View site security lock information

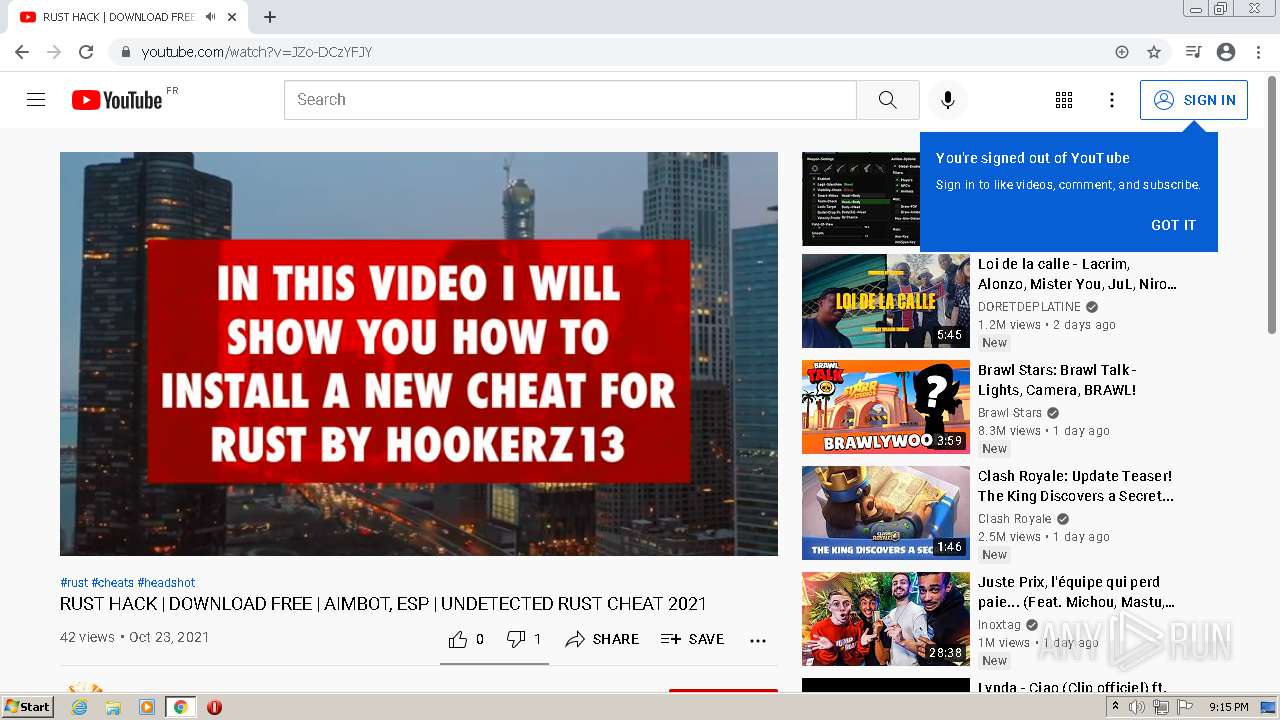pyautogui.click(x=126, y=52)
